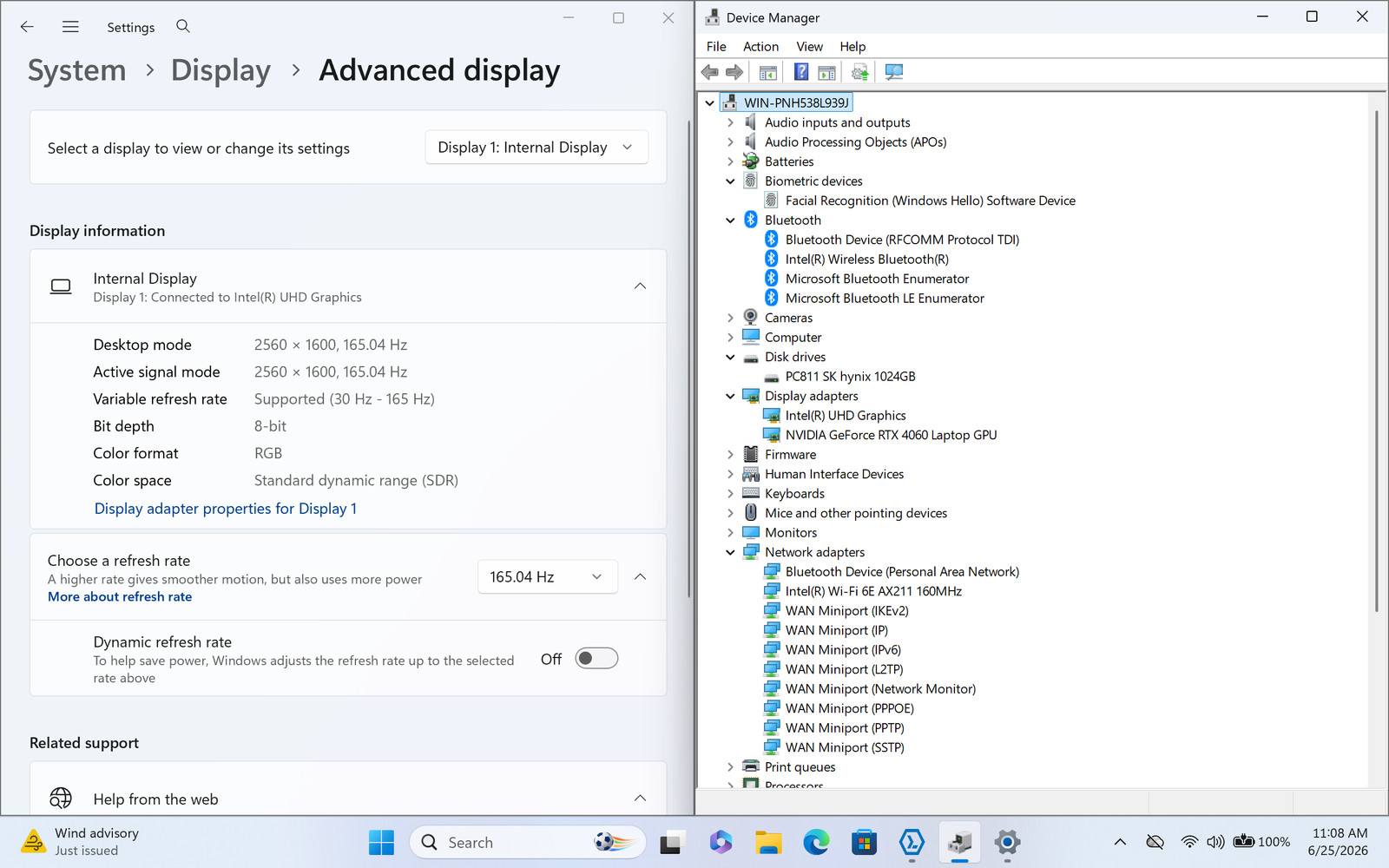The width and height of the screenshot is (1389, 868).
Task: Click Scan for hardware changes toolbar icon
Action: [894, 72]
